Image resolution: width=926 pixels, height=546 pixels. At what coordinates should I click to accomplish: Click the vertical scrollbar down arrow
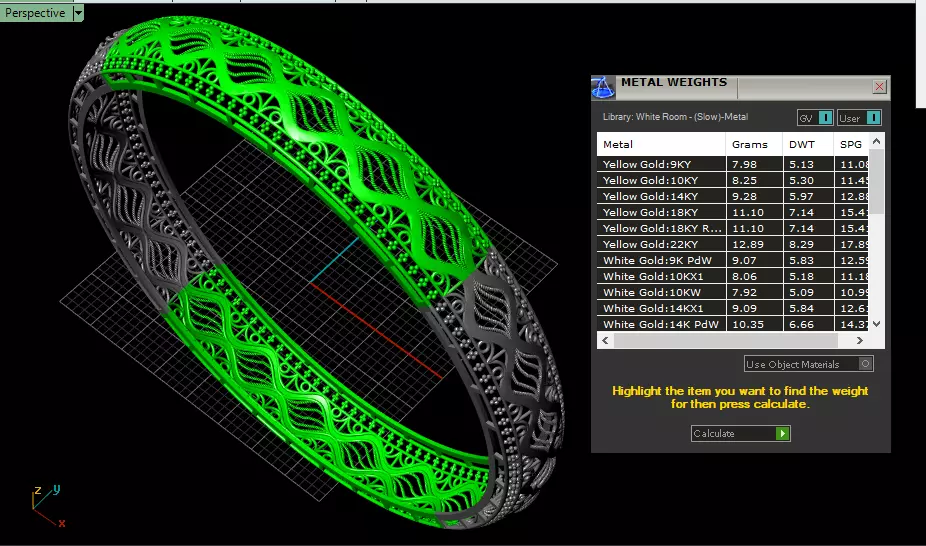pos(876,323)
